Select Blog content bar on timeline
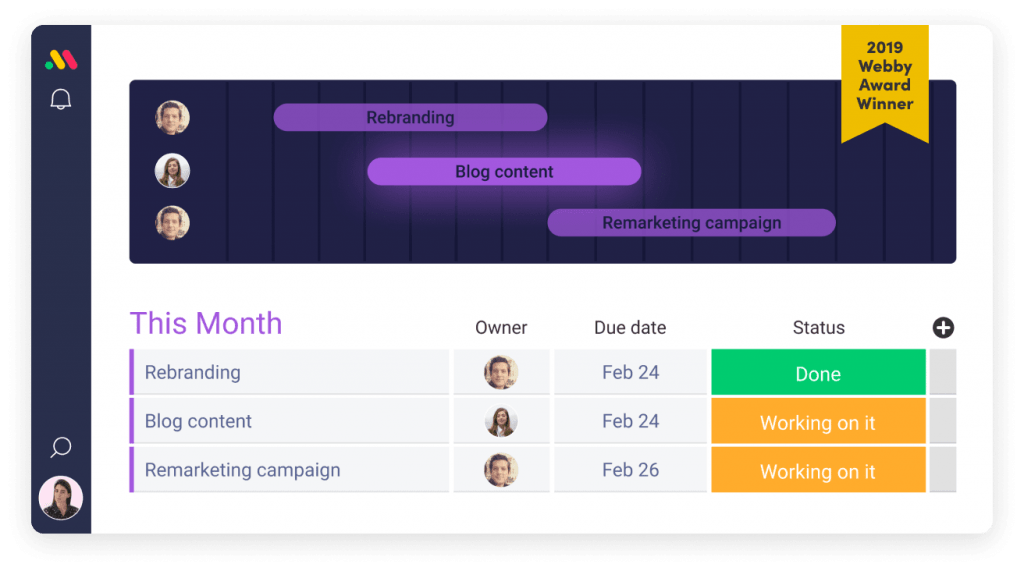 [x=504, y=171]
